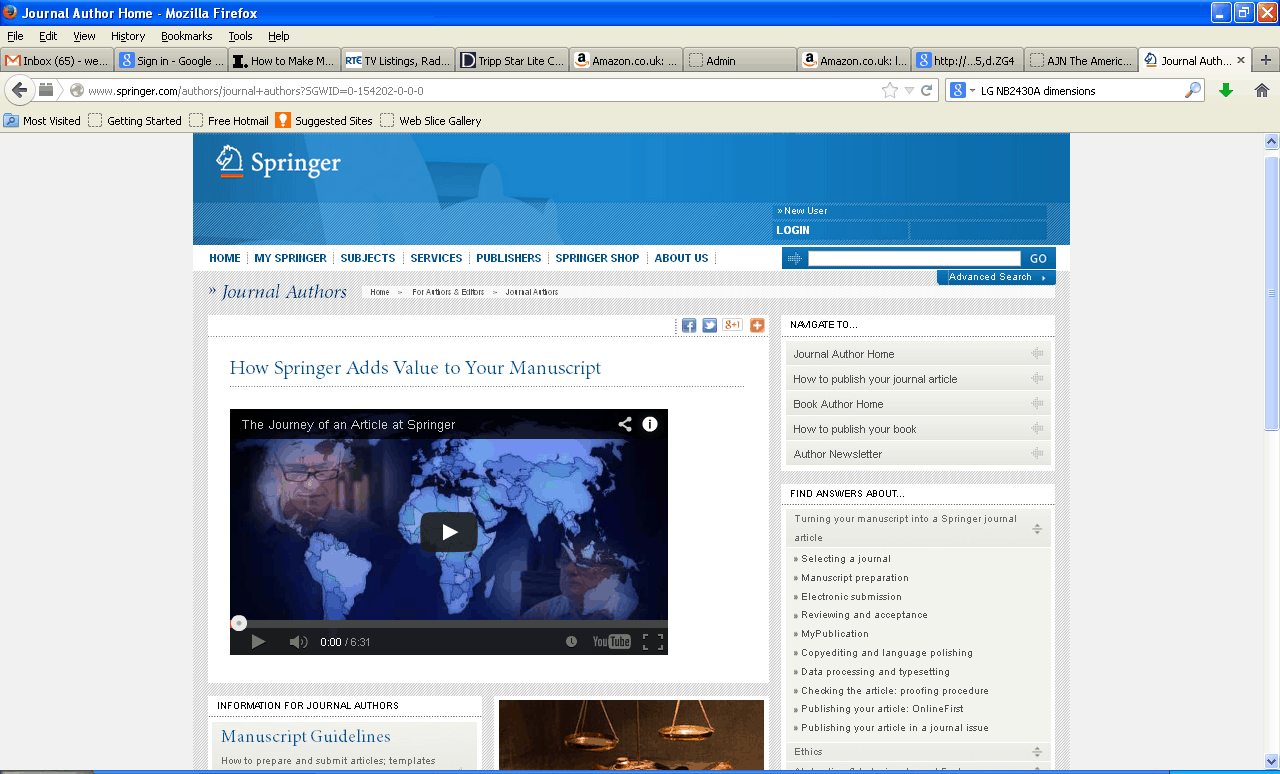This screenshot has height=774, width=1280.
Task: Click the scrollbar down arrow
Action: pyautogui.click(x=1272, y=760)
